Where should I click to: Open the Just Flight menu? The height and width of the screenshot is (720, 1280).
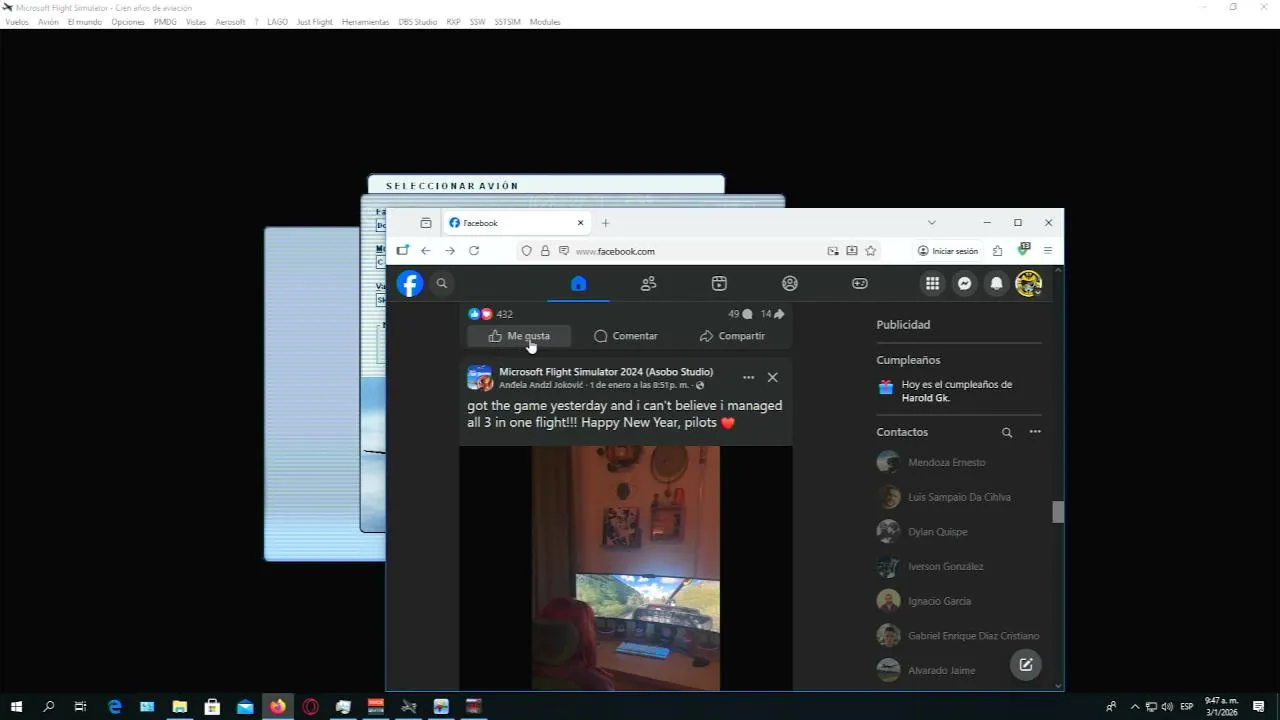point(315,22)
